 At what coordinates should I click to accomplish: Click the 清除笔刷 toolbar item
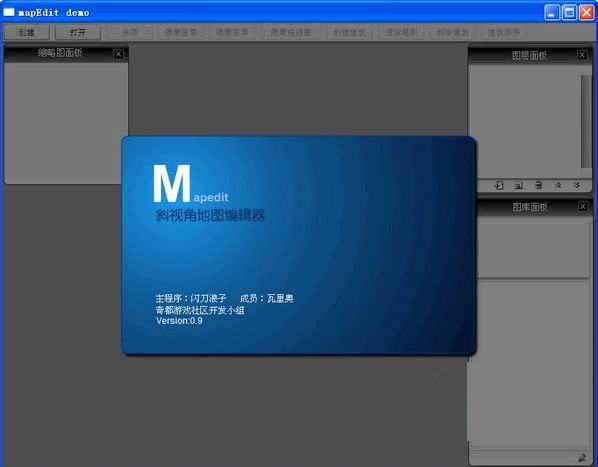pyautogui.click(x=401, y=32)
